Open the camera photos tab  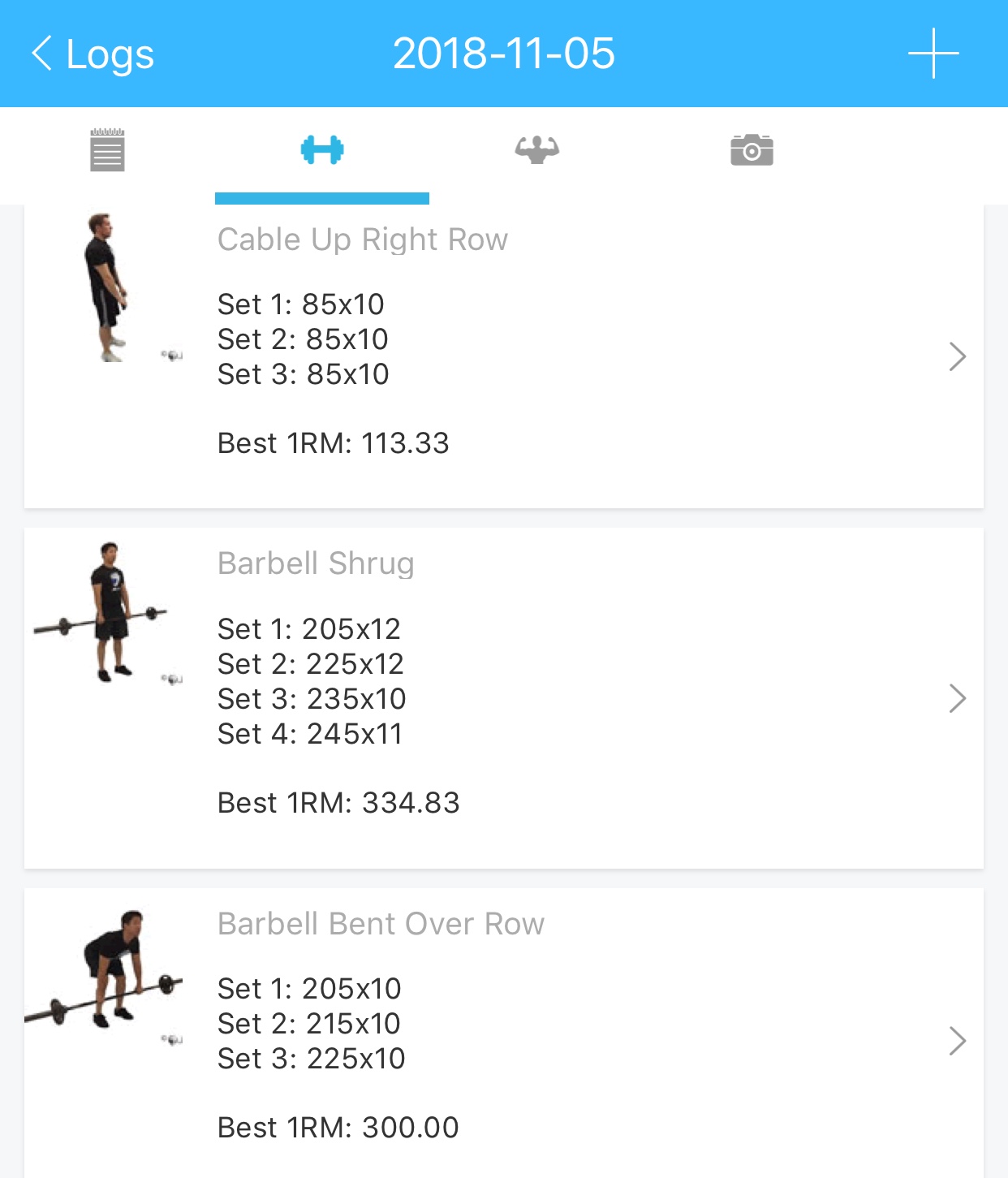click(x=752, y=150)
